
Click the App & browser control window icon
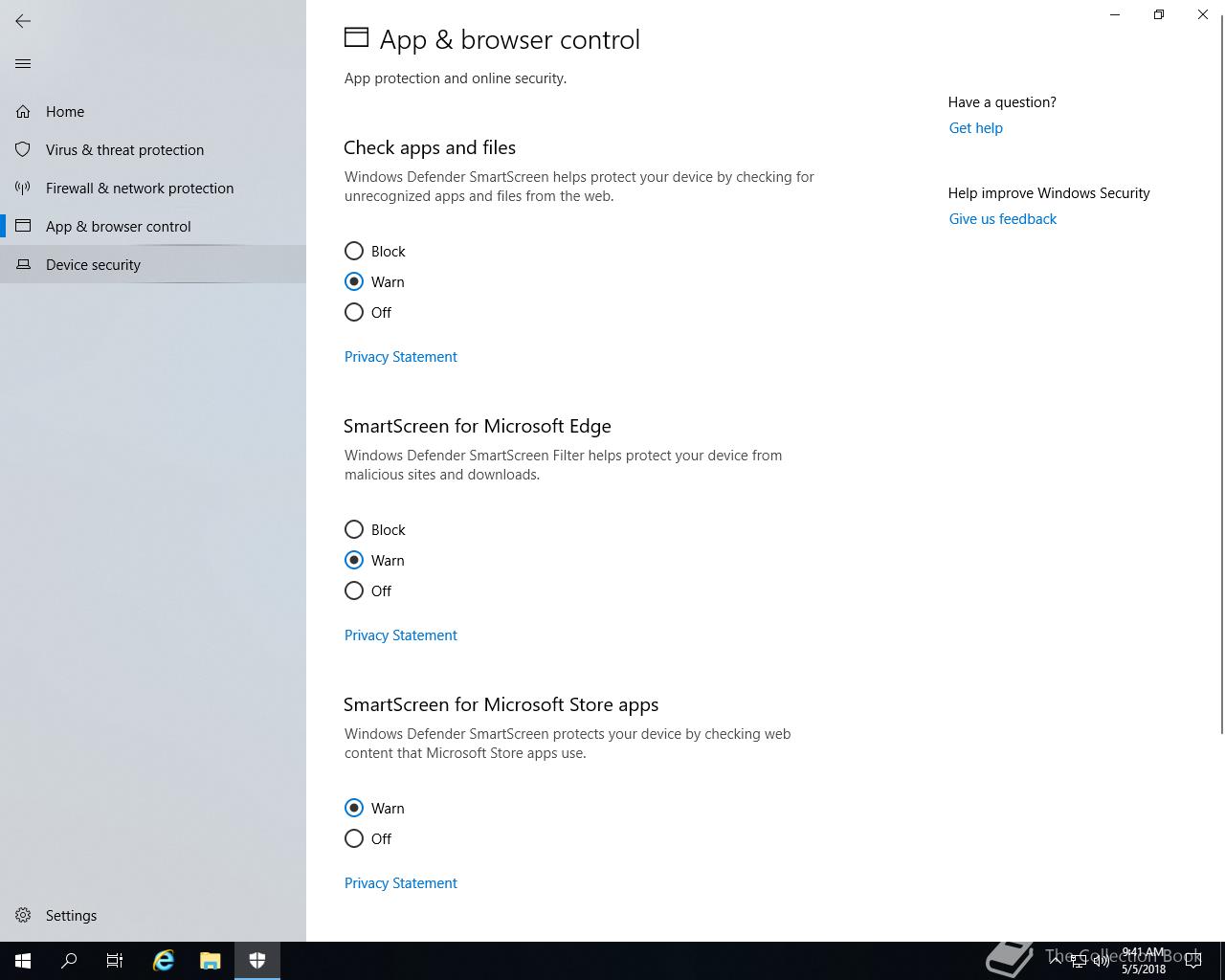(x=23, y=227)
